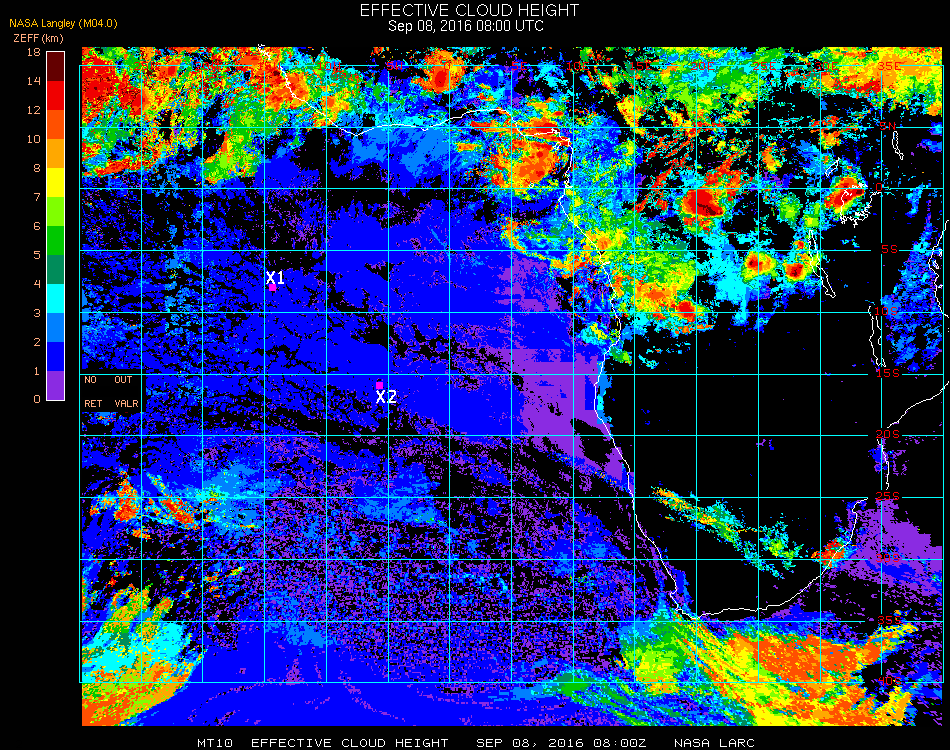Click the legend value 8
Screen dimensions: 950x750
point(37,168)
